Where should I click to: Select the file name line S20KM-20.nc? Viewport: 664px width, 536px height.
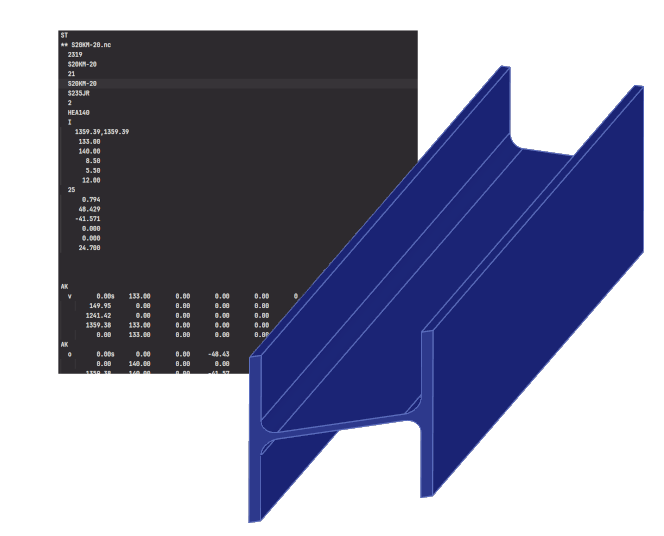tap(91, 45)
